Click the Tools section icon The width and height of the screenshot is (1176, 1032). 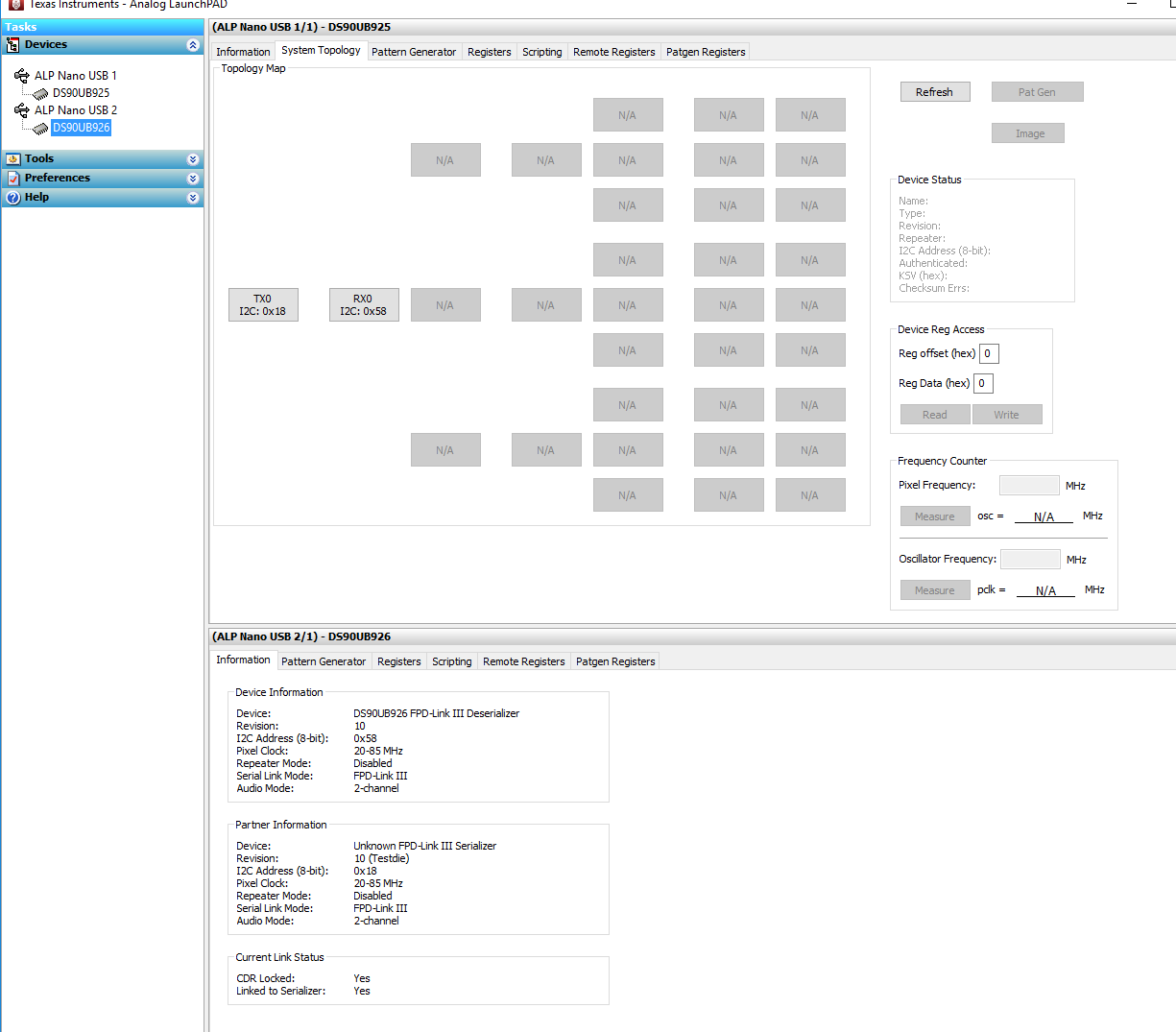point(12,158)
